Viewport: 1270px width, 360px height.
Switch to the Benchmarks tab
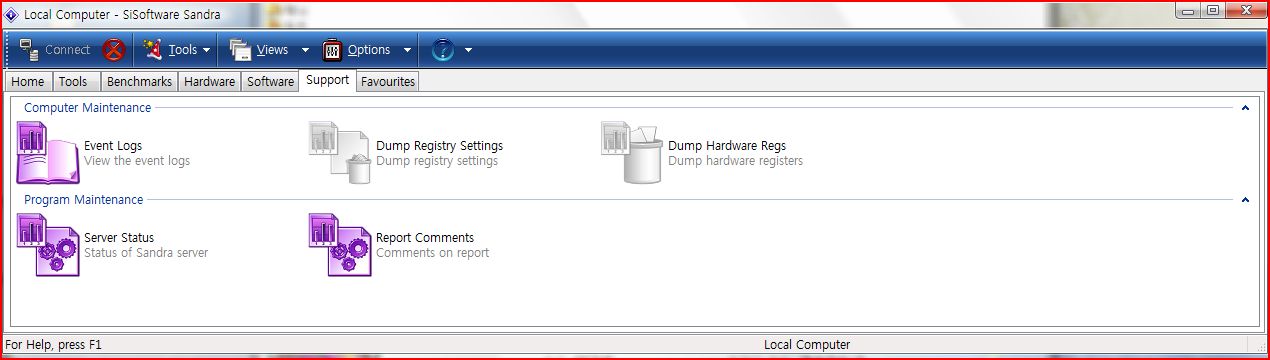point(139,82)
